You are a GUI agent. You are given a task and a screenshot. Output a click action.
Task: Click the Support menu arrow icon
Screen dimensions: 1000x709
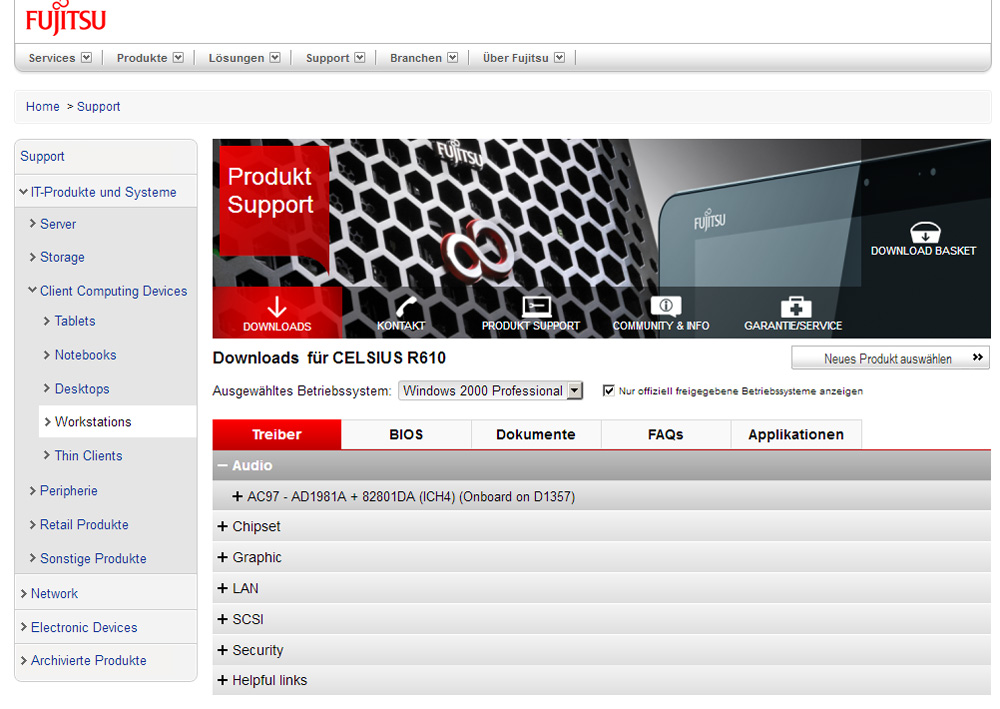click(x=360, y=57)
